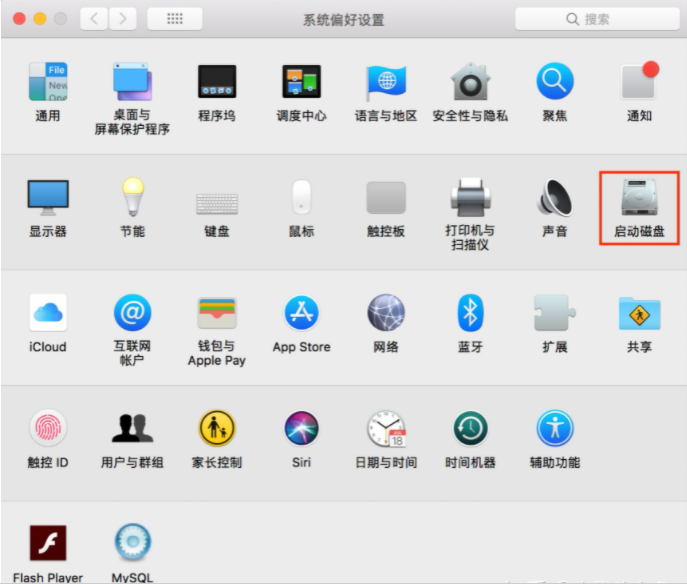Open iCloud preferences
687x584 pixels.
48,314
